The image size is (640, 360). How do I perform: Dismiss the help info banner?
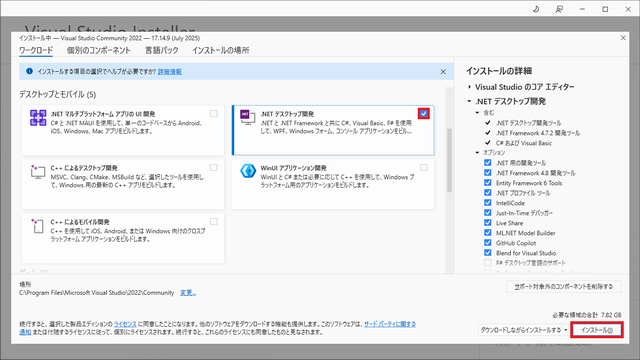tap(443, 72)
